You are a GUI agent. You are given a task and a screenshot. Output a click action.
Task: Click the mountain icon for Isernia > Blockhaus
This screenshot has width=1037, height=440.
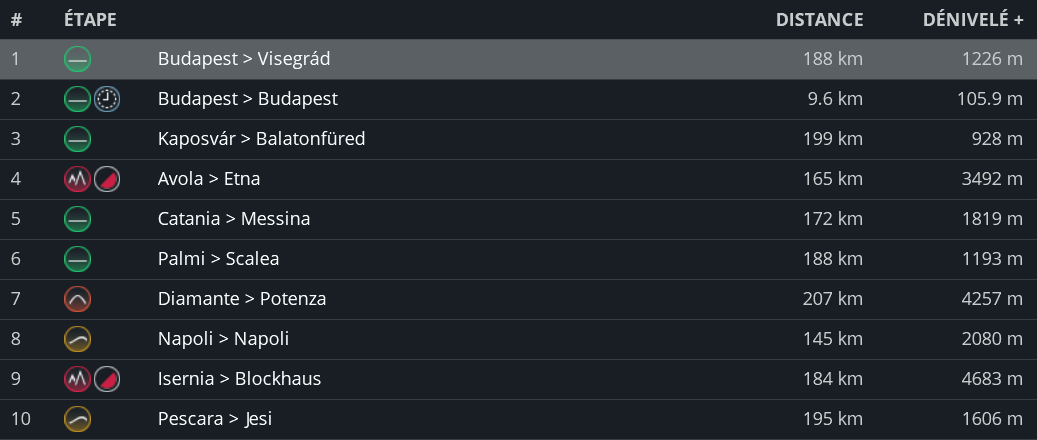coord(77,379)
